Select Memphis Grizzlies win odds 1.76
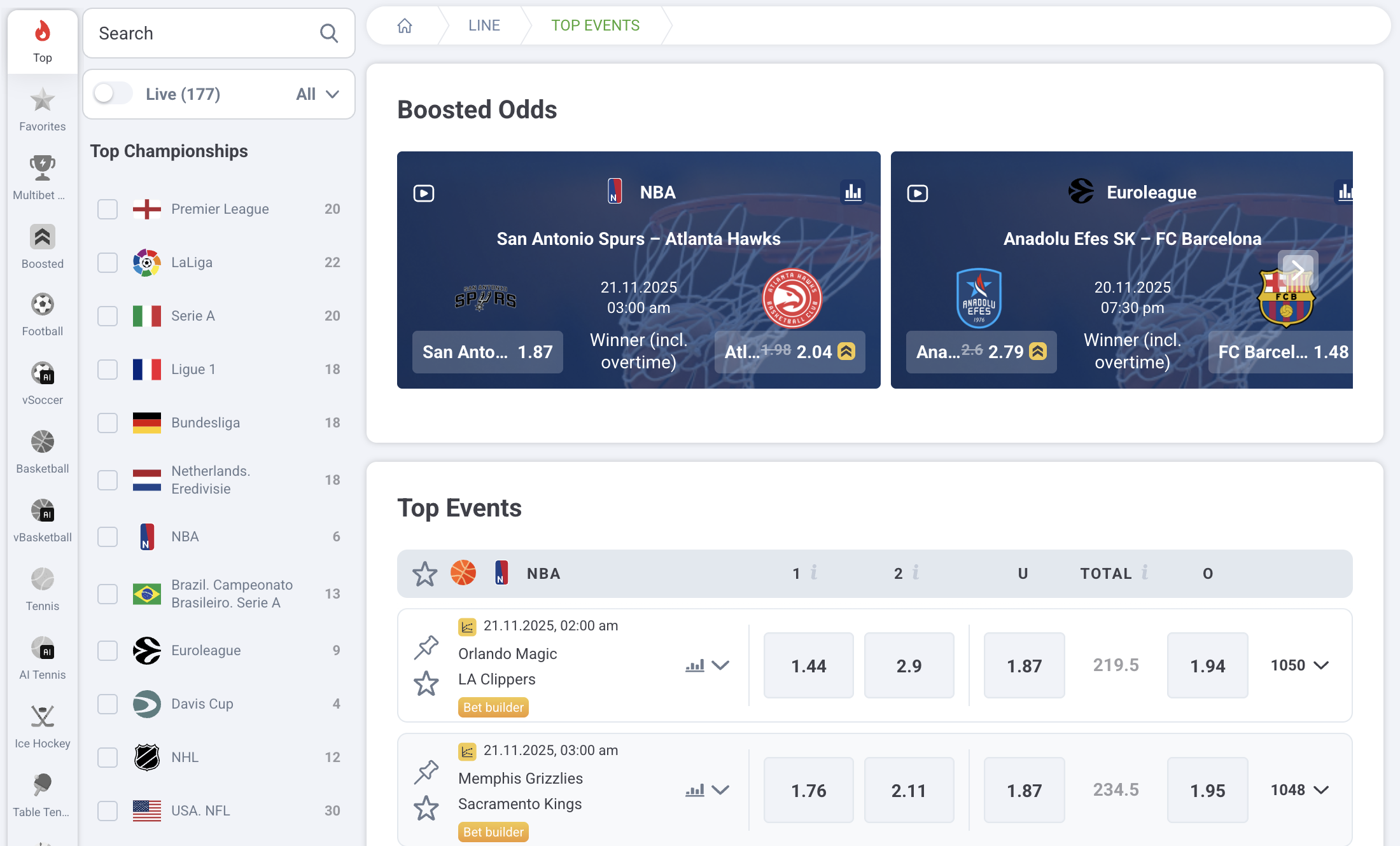1400x846 pixels. click(x=809, y=790)
